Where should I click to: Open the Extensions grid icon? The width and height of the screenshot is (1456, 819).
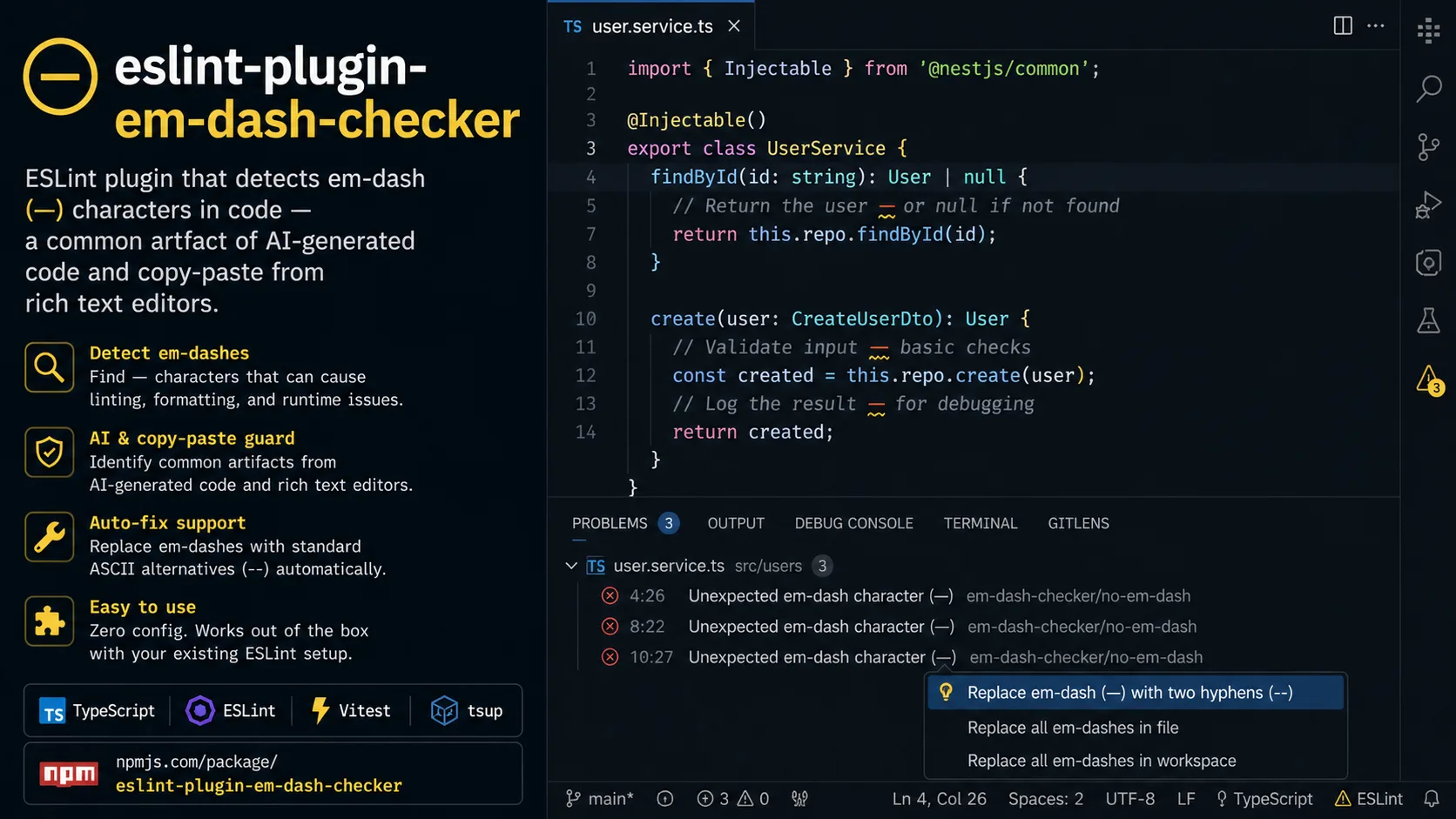click(1429, 30)
